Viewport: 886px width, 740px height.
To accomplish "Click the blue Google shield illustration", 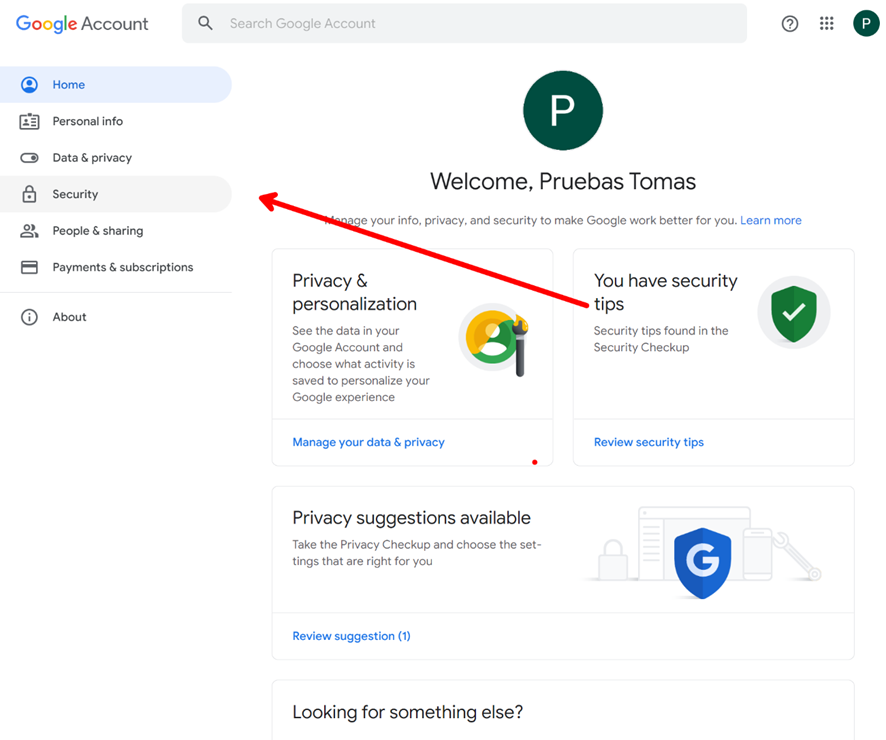I will tap(702, 561).
